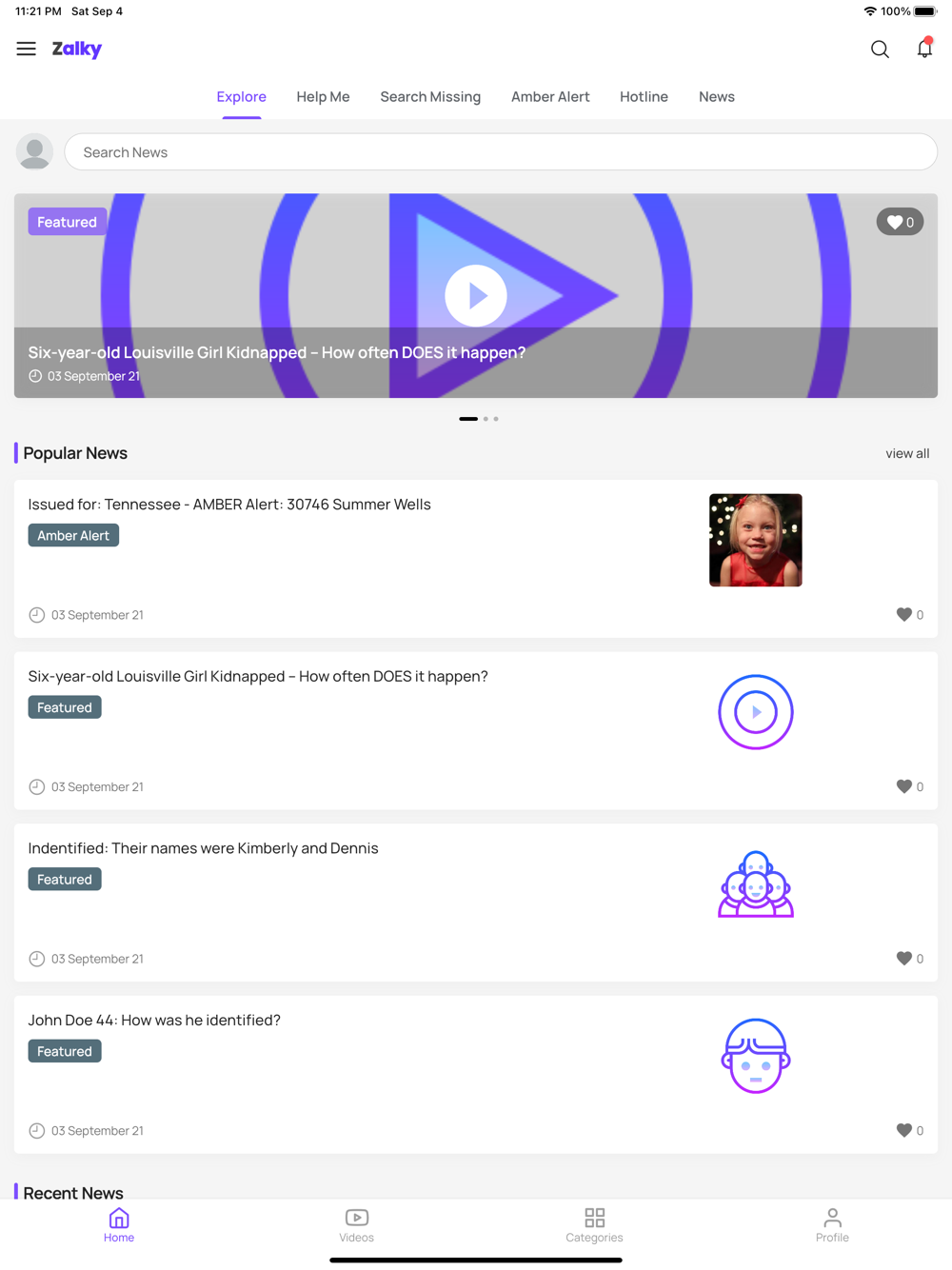This screenshot has height=1270, width=952.
Task: View all Popular News
Action: pos(907,453)
